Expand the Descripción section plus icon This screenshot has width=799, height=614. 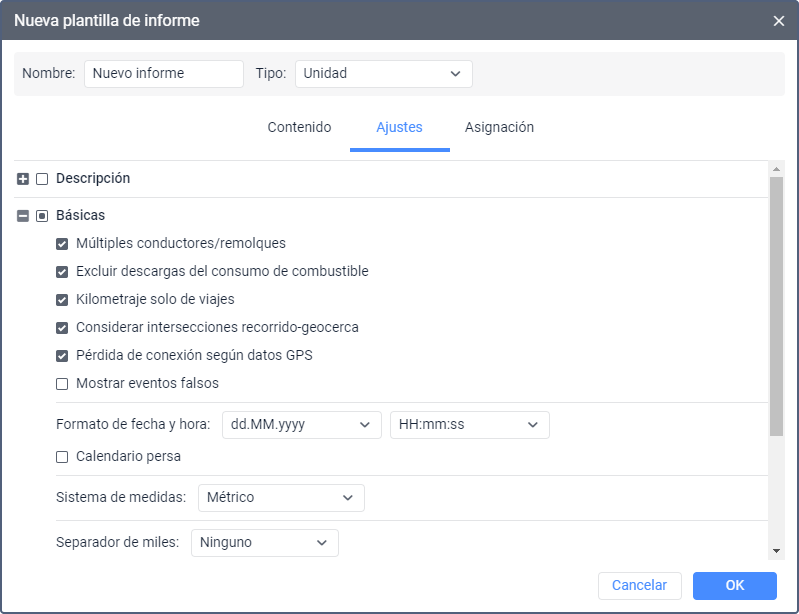[23, 179]
